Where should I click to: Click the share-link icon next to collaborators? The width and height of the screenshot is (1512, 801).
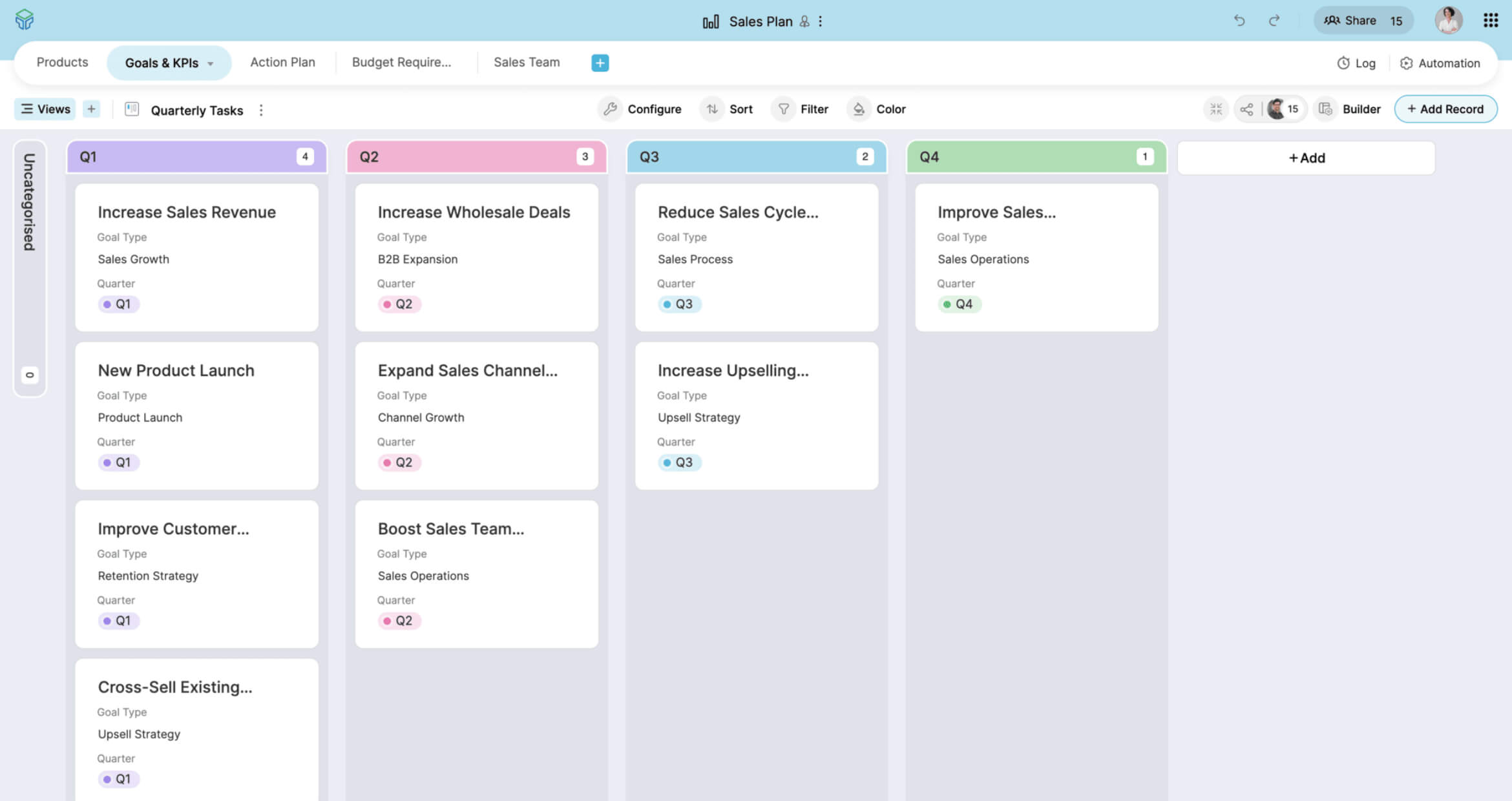tap(1246, 109)
